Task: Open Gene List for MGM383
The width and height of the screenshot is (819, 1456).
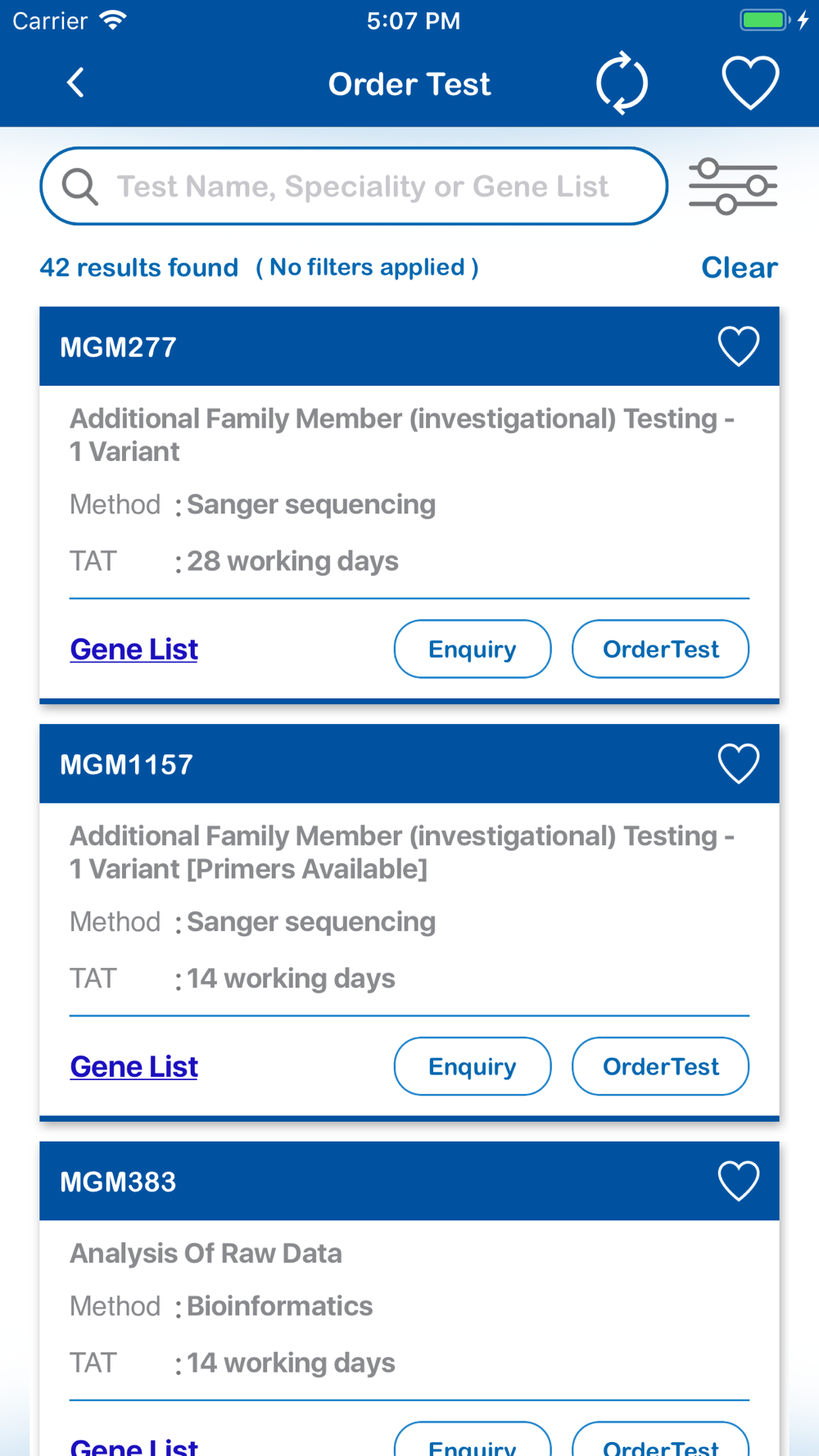Action: coord(134,1446)
